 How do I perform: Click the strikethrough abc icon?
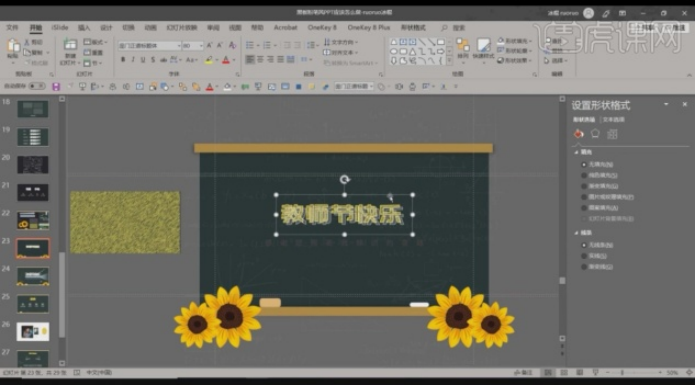point(163,59)
